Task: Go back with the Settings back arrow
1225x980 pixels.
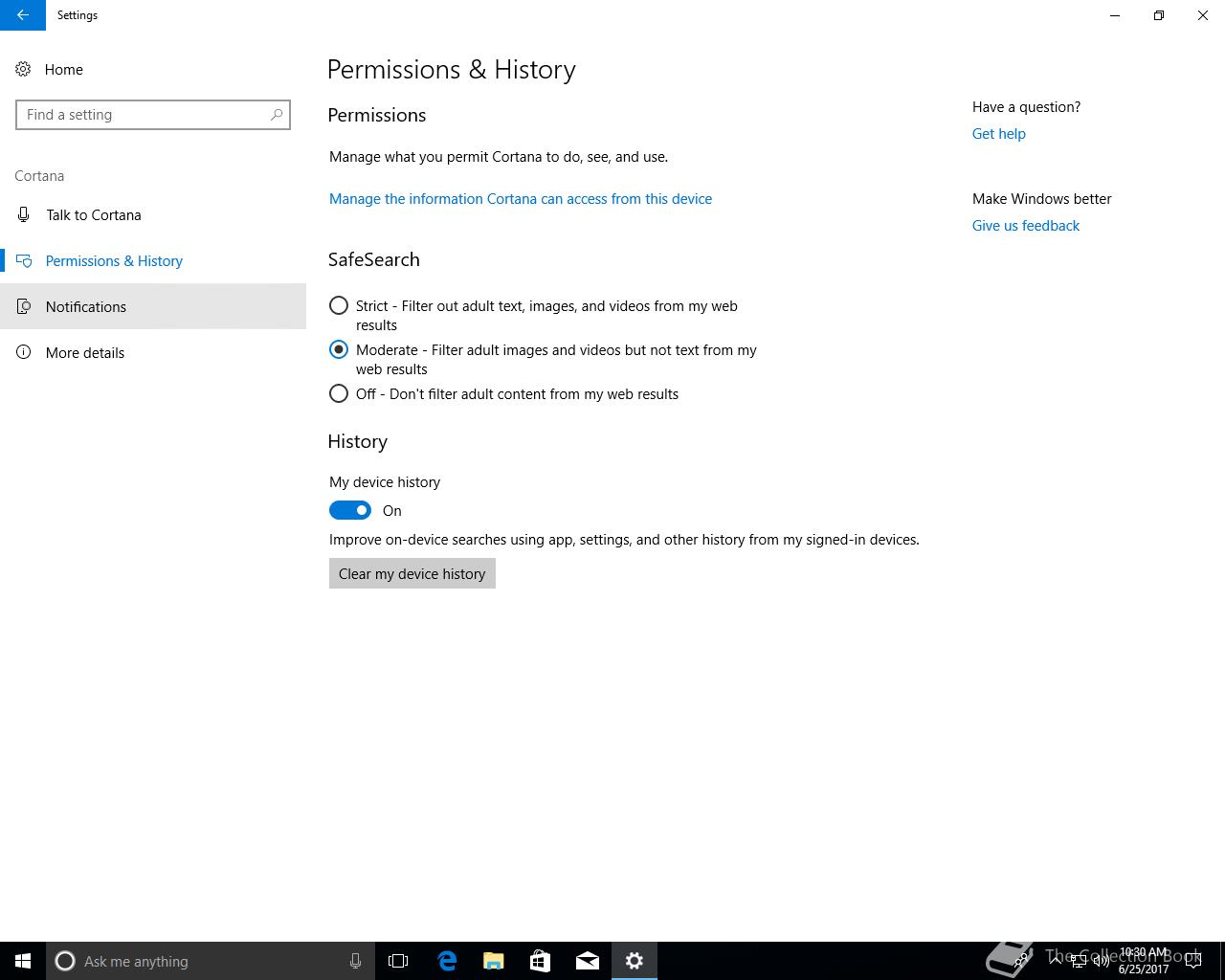Action: tap(23, 15)
